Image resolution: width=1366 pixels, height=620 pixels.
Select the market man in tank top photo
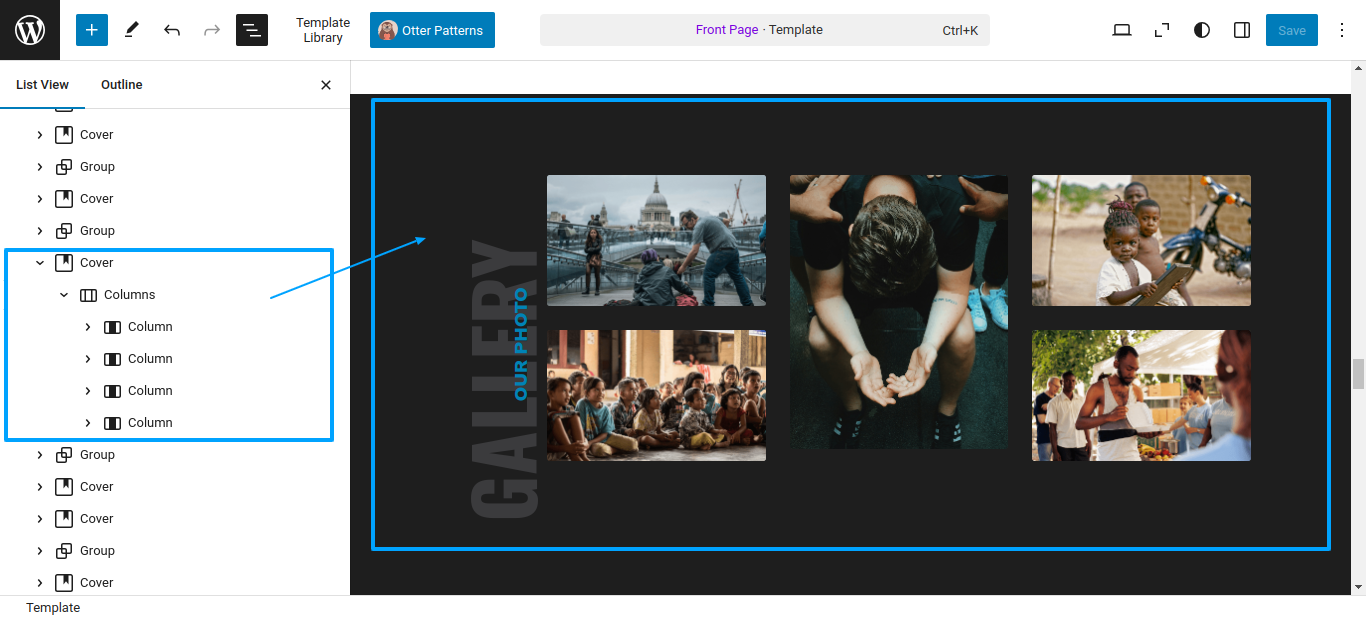coord(1141,395)
